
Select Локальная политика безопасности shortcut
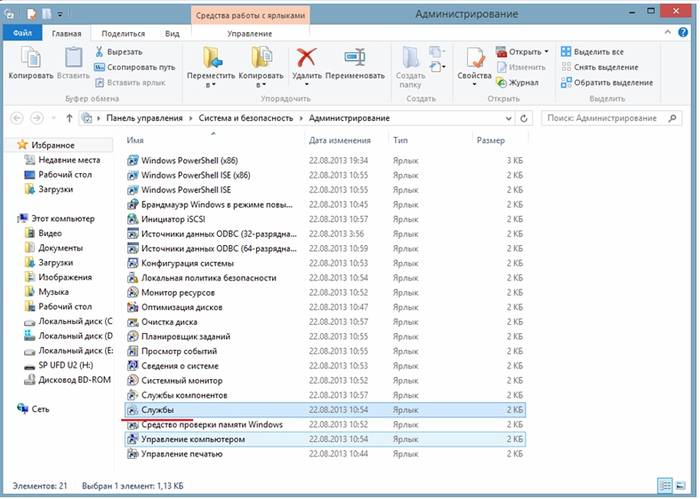(x=325, y=278)
